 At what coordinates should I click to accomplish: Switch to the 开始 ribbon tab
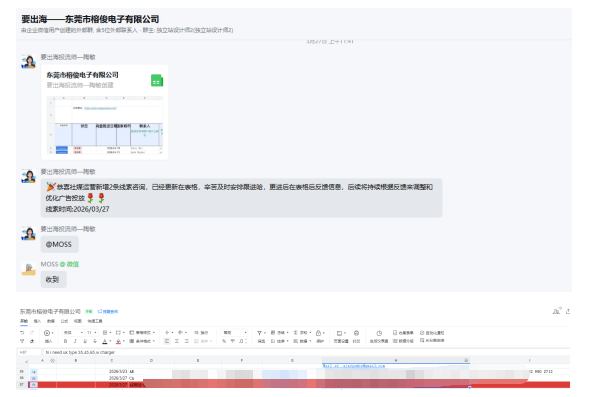pos(24,321)
